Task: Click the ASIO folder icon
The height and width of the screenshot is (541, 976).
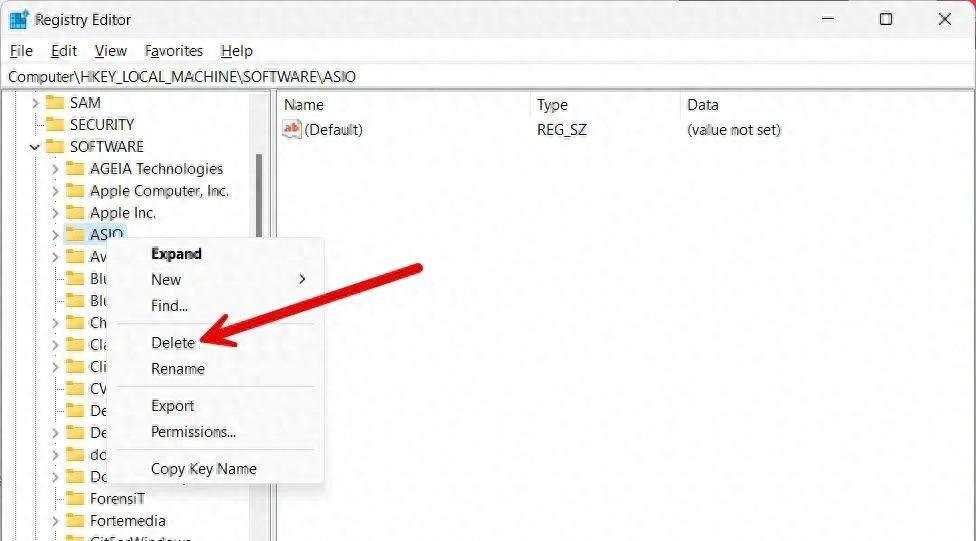Action: [x=75, y=234]
